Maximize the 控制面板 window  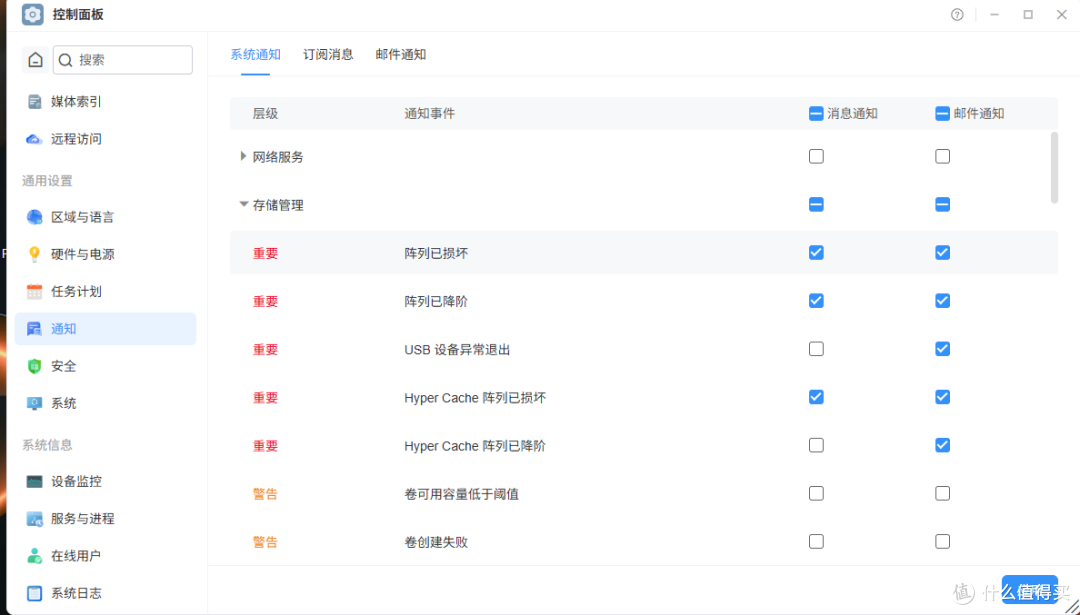point(1028,14)
